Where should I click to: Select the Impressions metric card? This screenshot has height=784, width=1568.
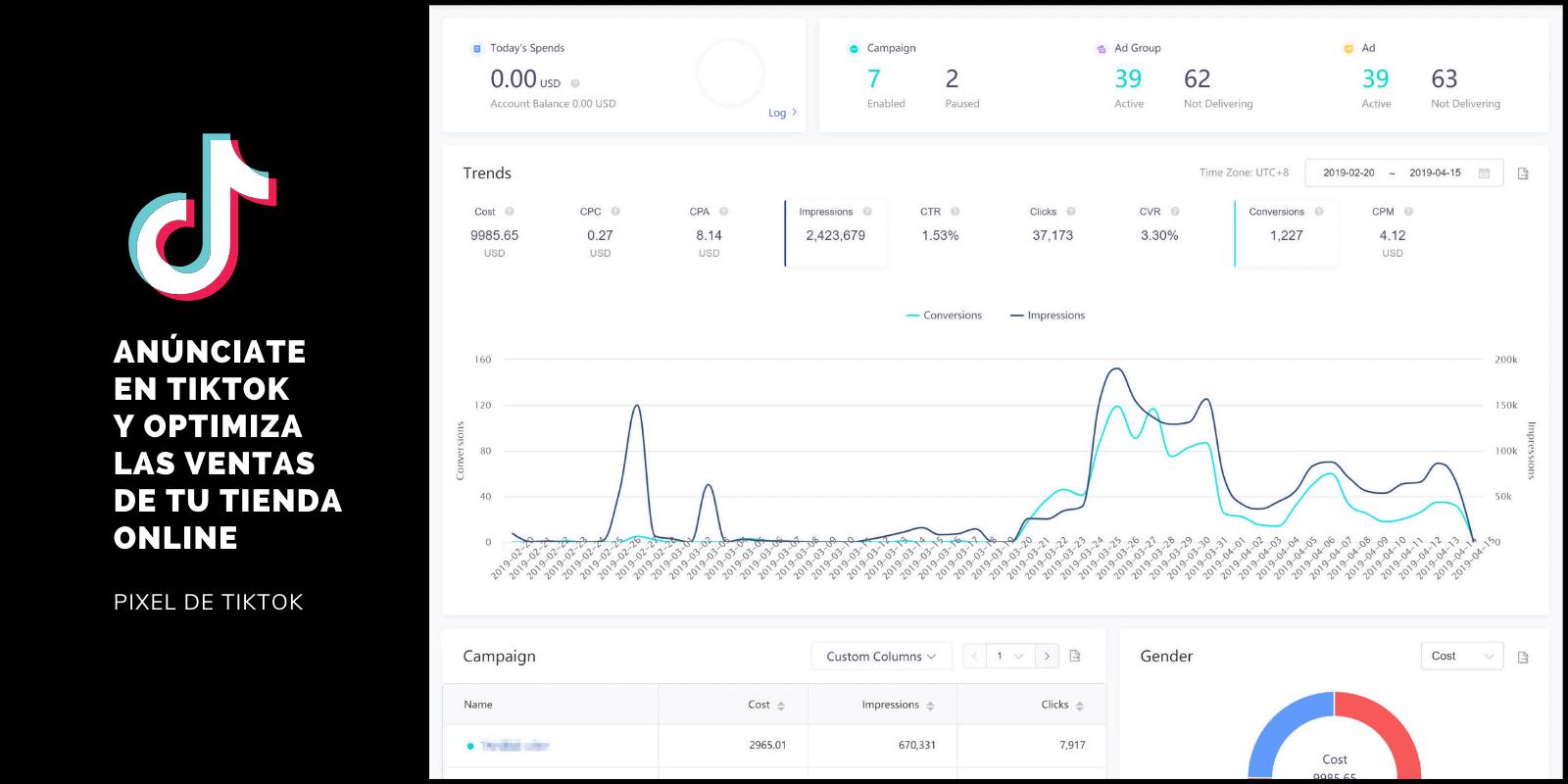(836, 233)
